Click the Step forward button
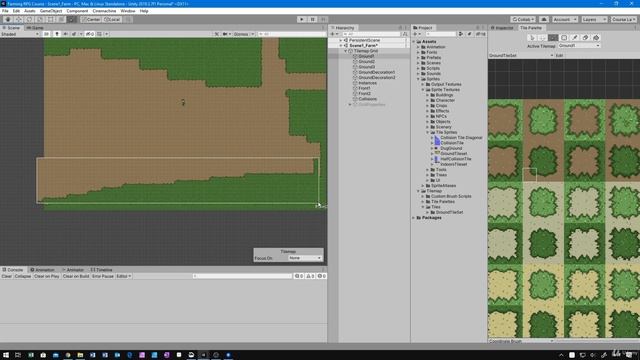The width and height of the screenshot is (640, 360). (x=323, y=19)
